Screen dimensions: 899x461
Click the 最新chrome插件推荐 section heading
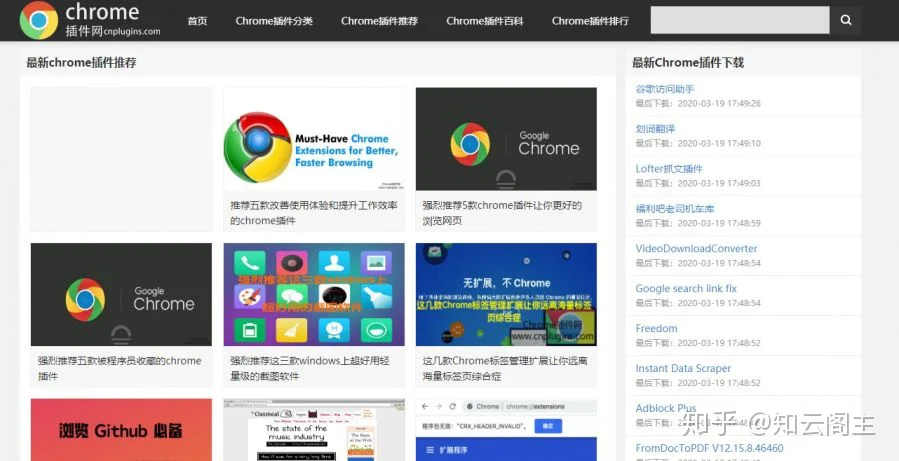point(81,62)
